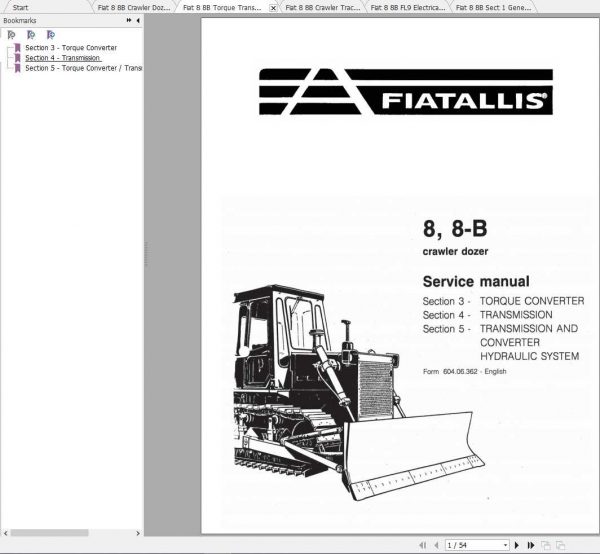This screenshot has width=600, height=554.
Task: Open the Fiat 8 8B FL9 Electrica... tab
Action: point(408,7)
